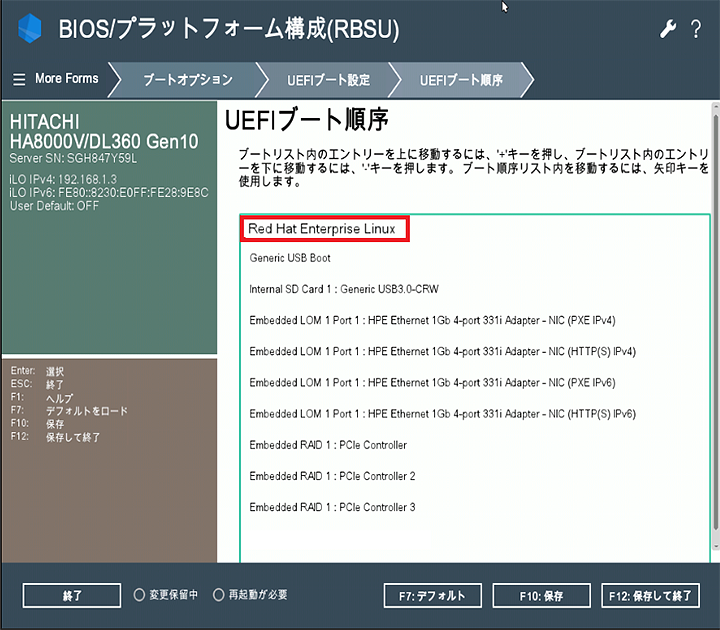Image resolution: width=720 pixels, height=630 pixels.
Task: Select Generic USB Boot entry
Action: tap(290, 258)
